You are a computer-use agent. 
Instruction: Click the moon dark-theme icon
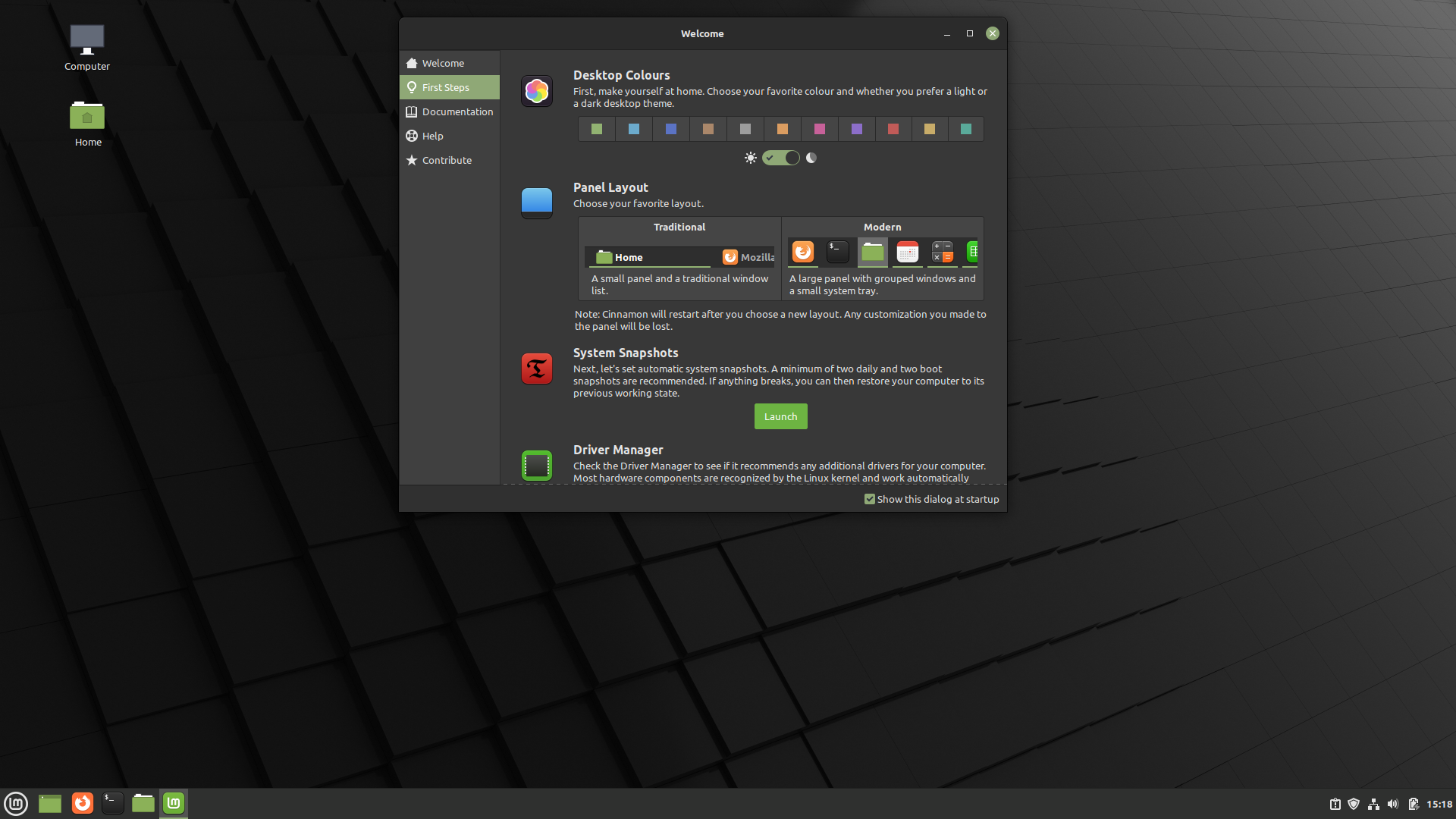[811, 158]
